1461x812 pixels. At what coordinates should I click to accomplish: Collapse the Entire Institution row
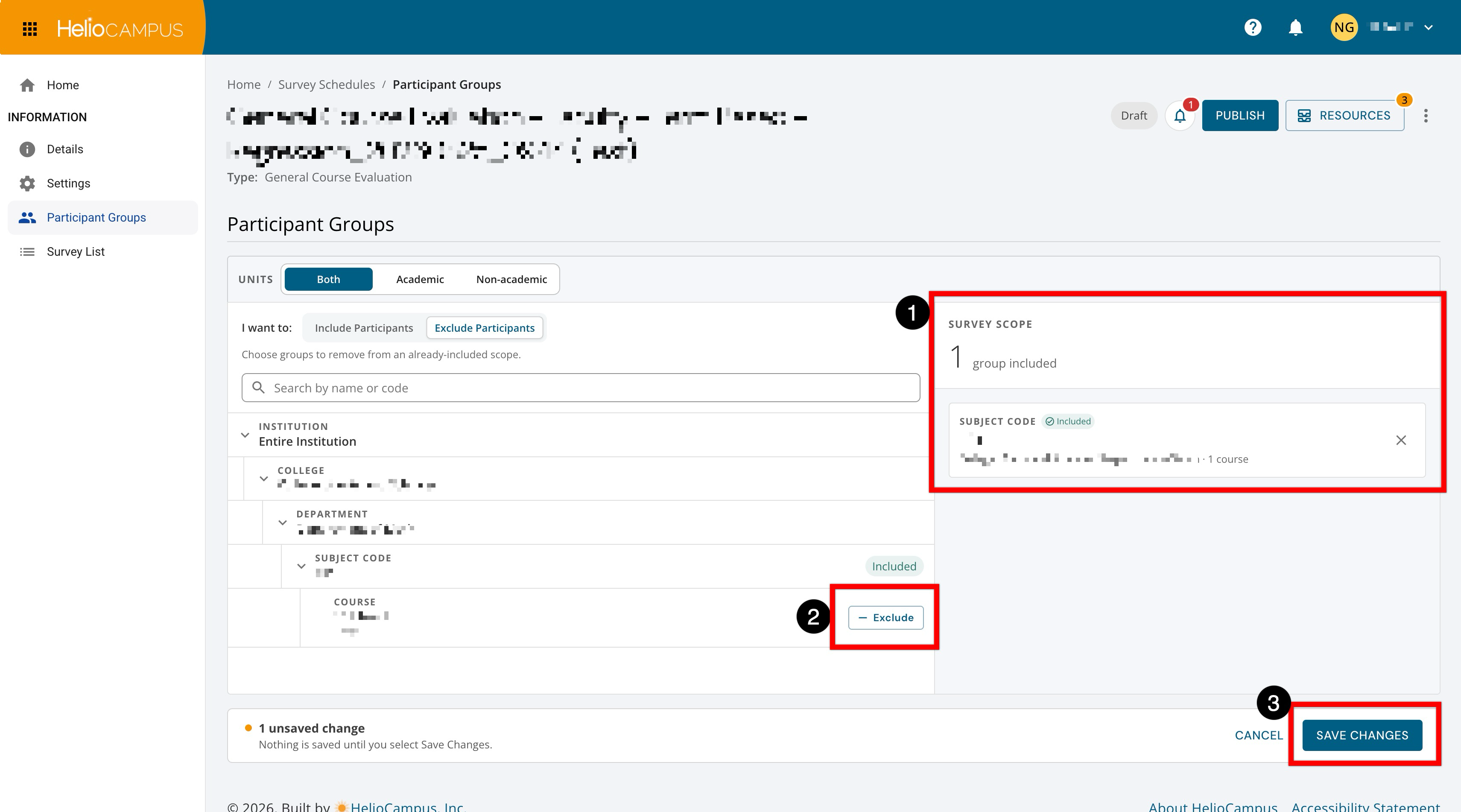point(245,435)
